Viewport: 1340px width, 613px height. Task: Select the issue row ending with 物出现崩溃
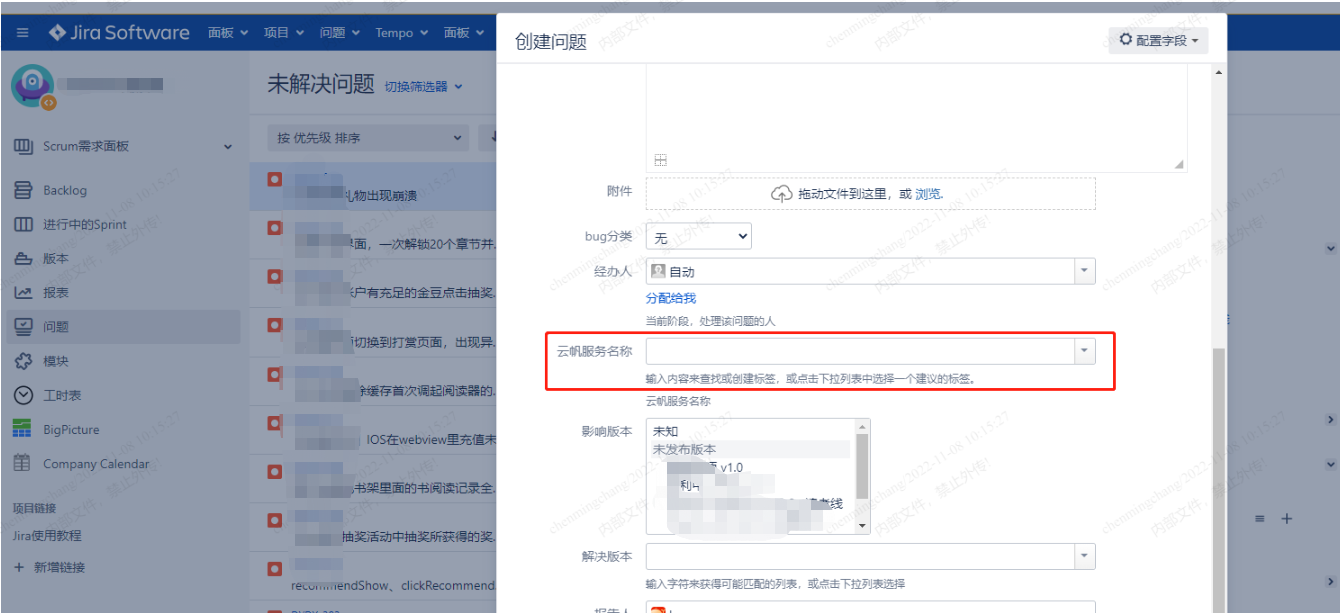point(373,186)
